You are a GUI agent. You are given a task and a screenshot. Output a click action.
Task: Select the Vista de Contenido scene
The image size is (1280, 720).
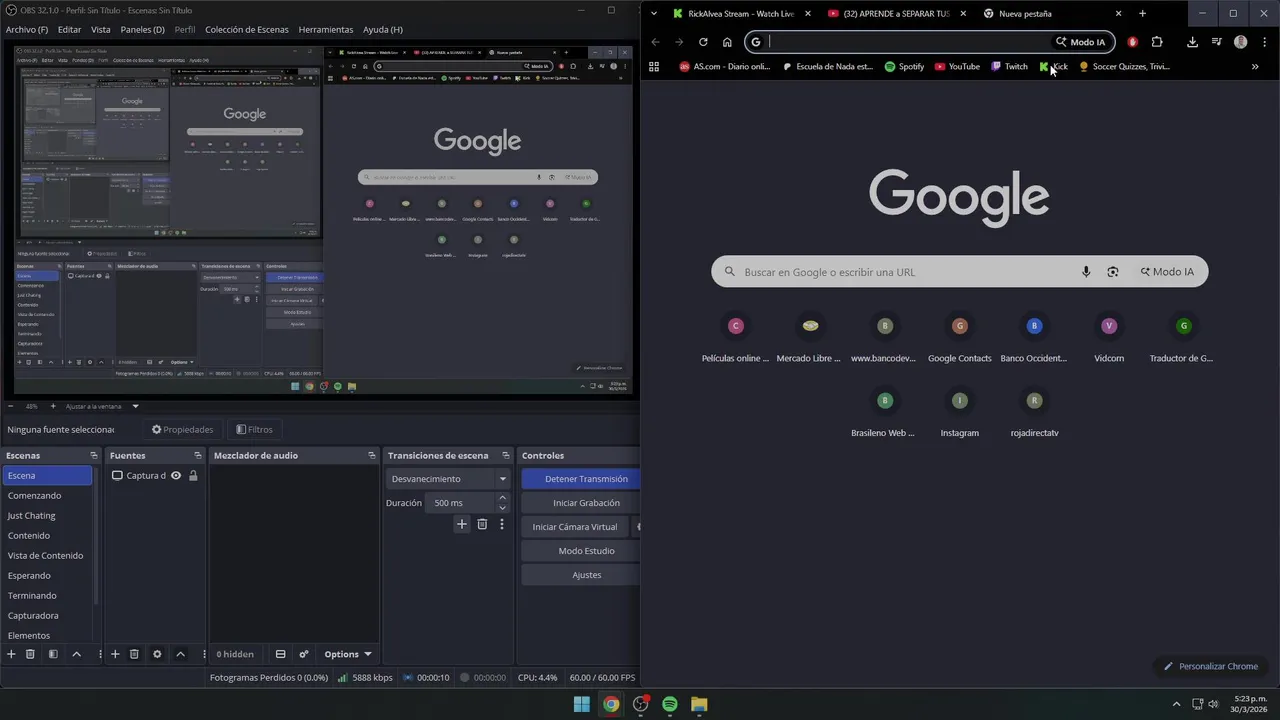pos(48,556)
